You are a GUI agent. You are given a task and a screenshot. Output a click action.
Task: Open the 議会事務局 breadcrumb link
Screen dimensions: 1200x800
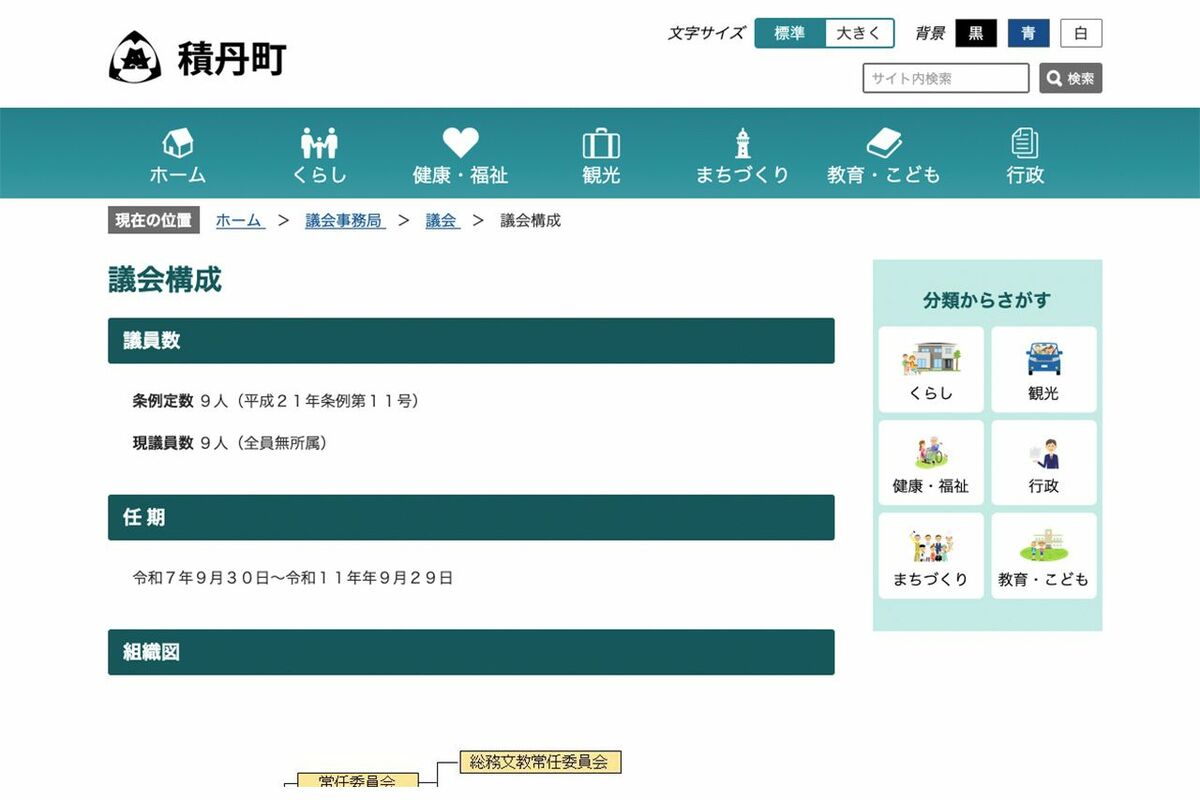(x=345, y=221)
